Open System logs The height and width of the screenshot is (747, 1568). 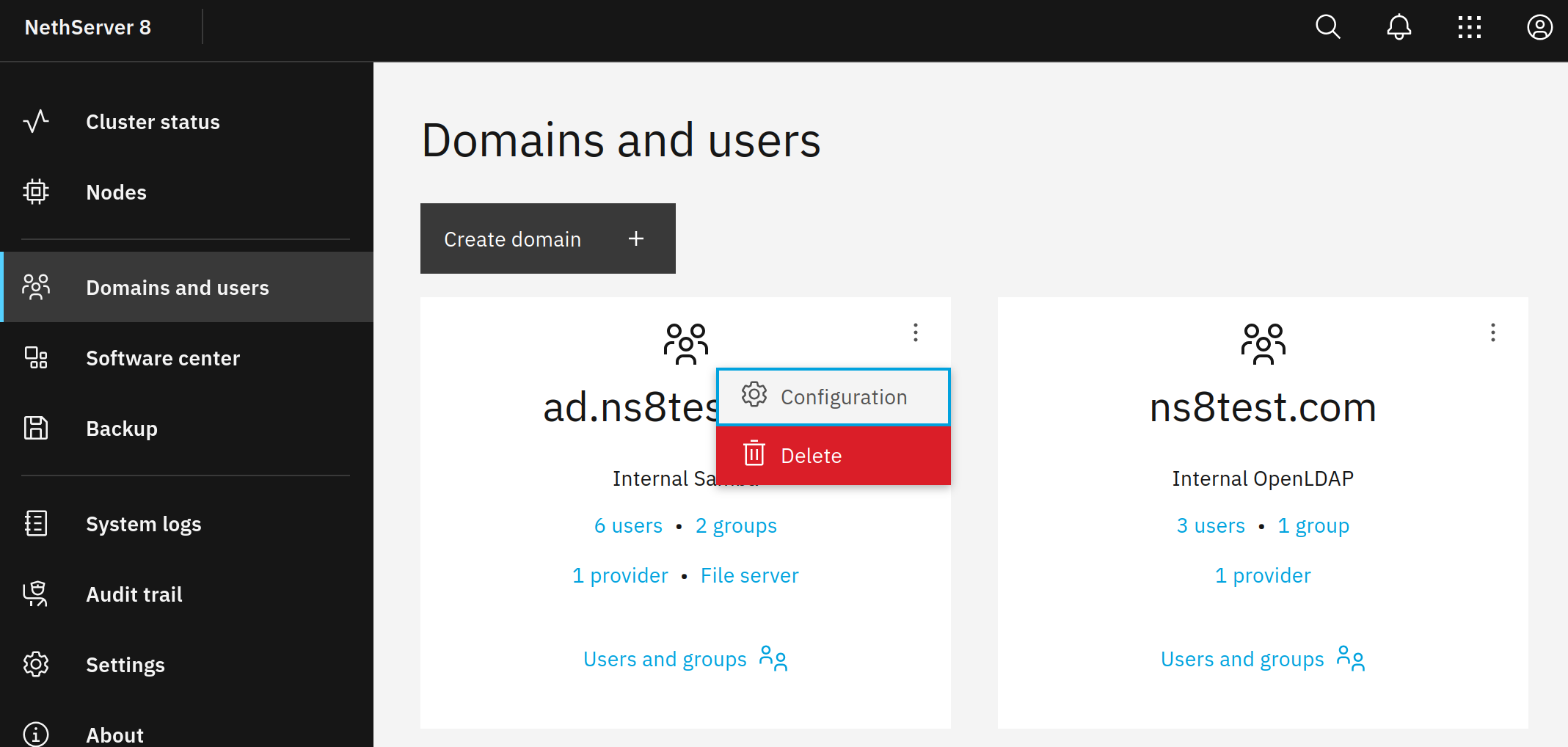187,524
